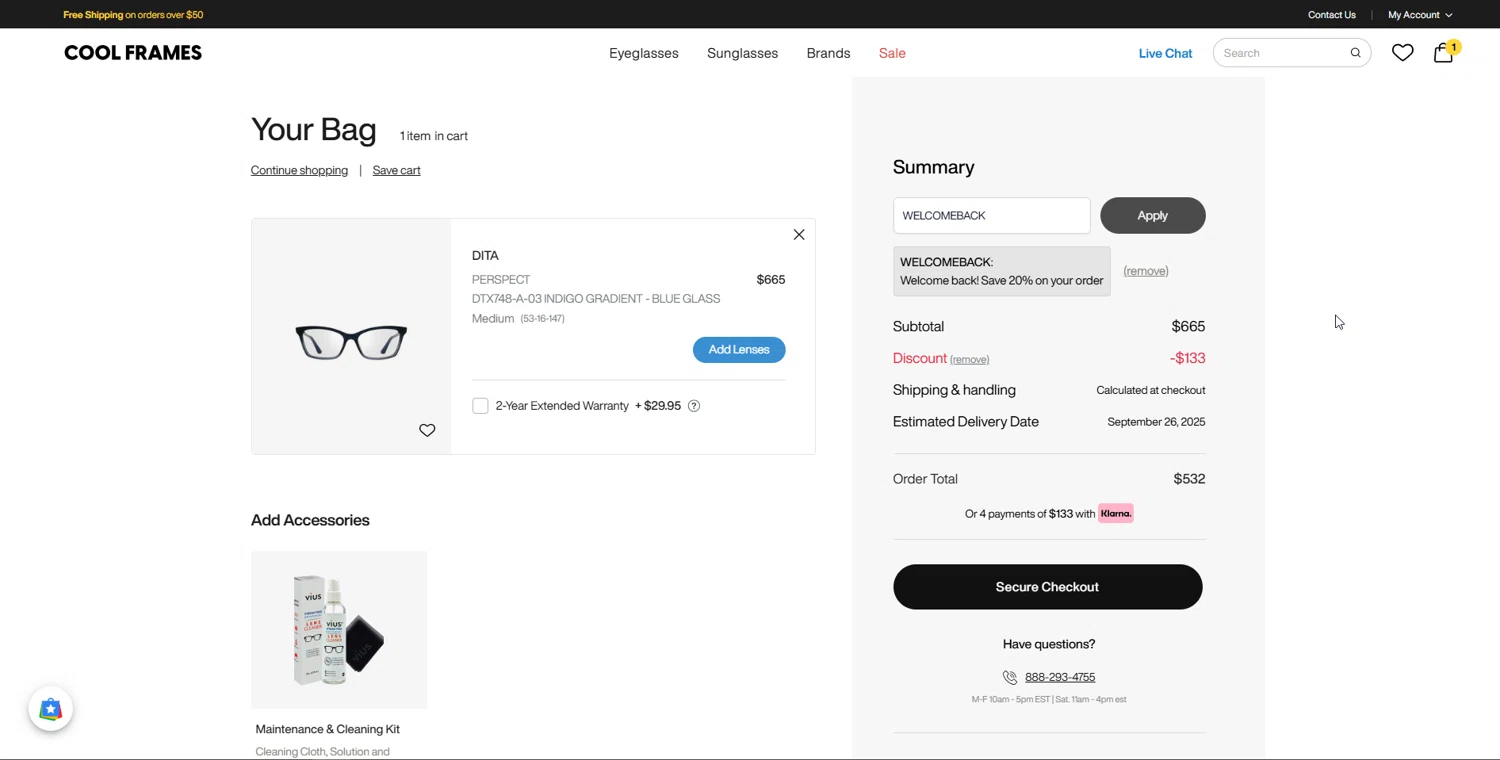Expand the My Account dropdown
The image size is (1500, 760).
coord(1419,15)
